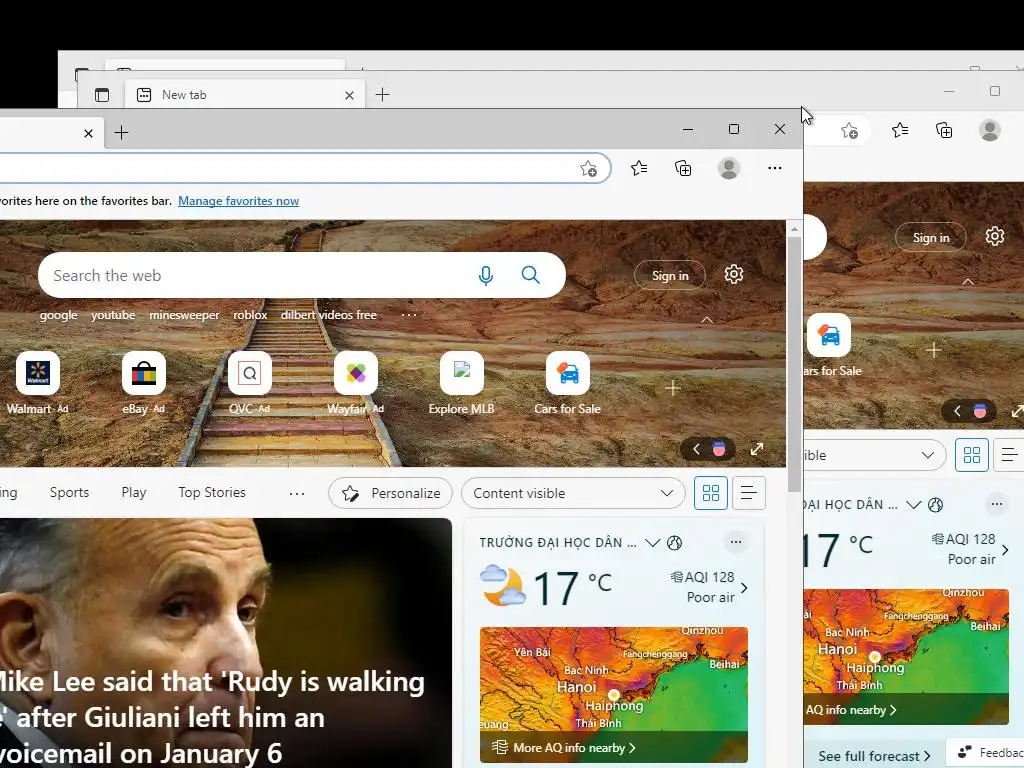Viewport: 1024px width, 768px height.
Task: Close New tab in middle window
Action: tap(349, 95)
